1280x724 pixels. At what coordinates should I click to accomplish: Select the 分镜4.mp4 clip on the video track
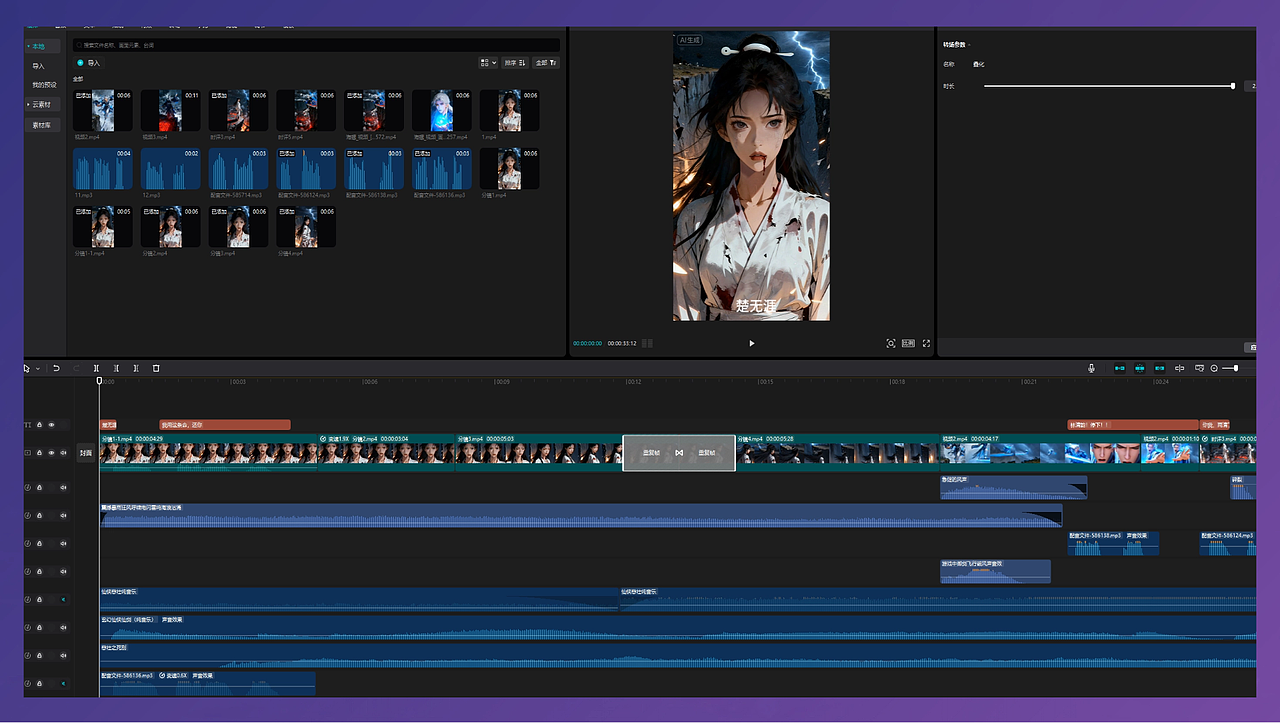coord(838,453)
